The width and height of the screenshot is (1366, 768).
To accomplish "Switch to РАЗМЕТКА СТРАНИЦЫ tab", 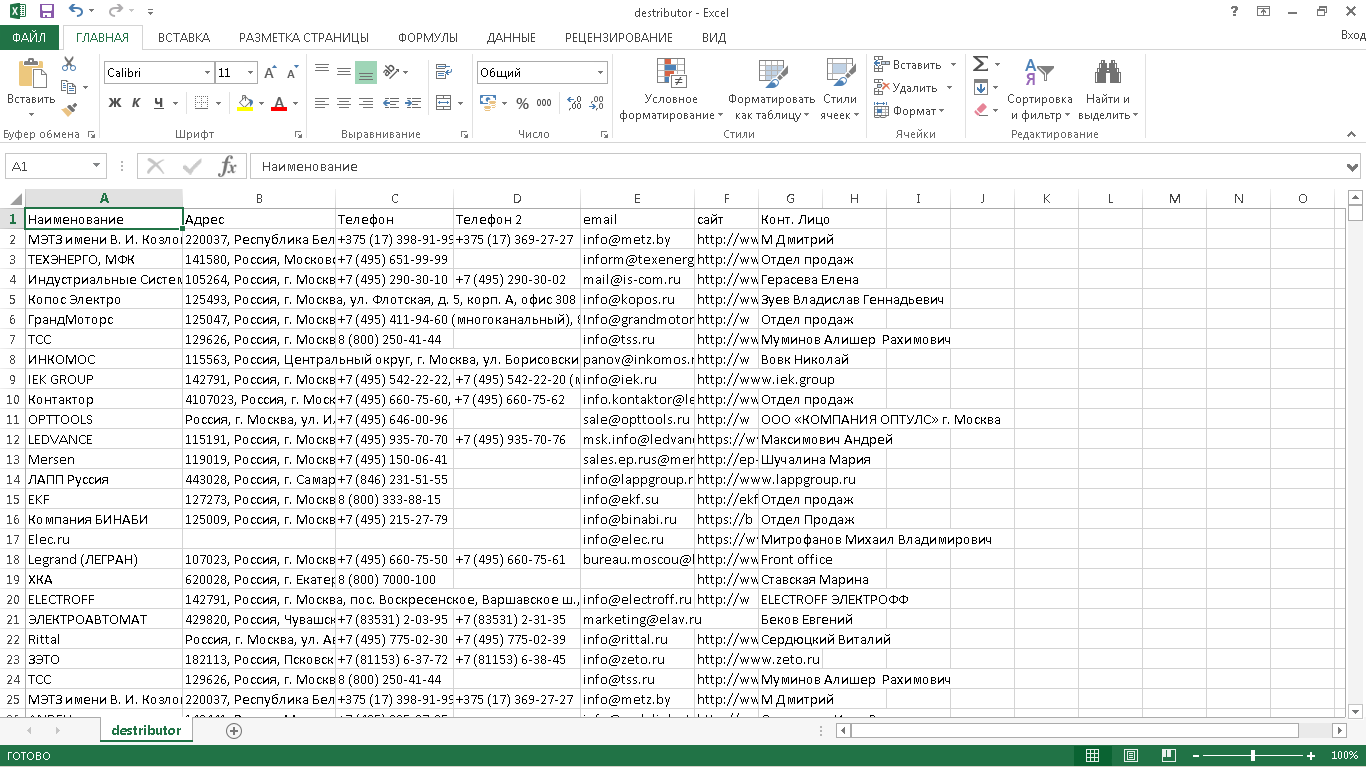I will [304, 38].
